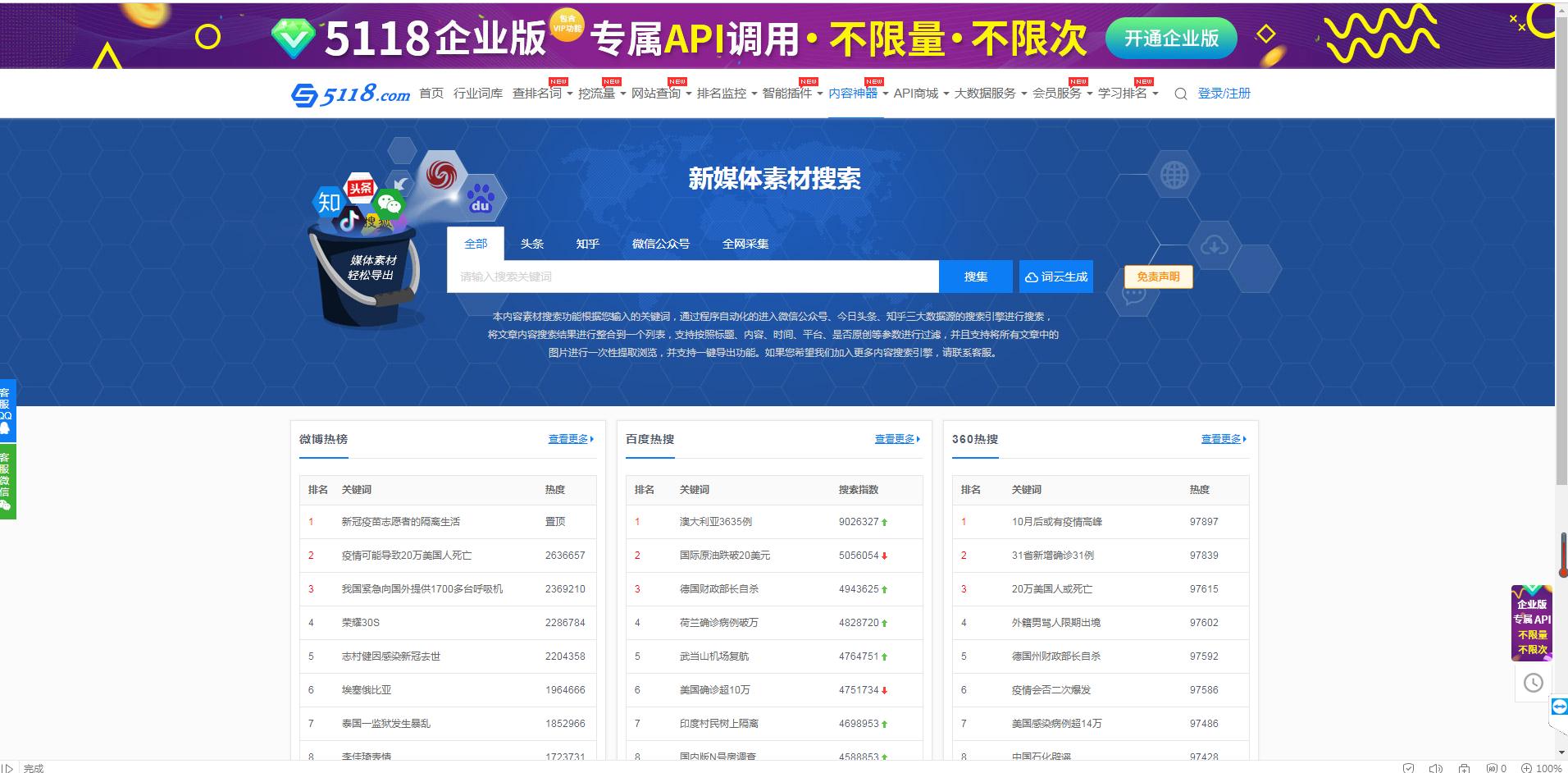Open the magnifier search icon in navbar

tap(1181, 94)
